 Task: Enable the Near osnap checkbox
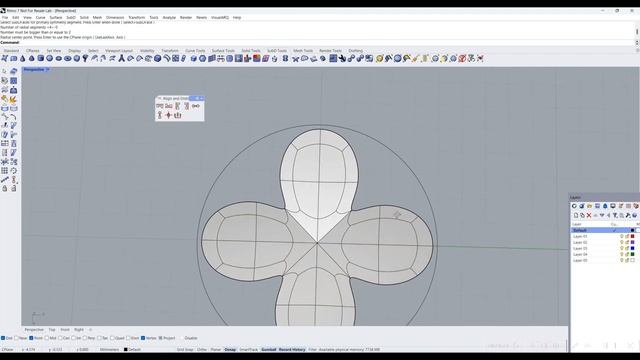click(x=17, y=338)
